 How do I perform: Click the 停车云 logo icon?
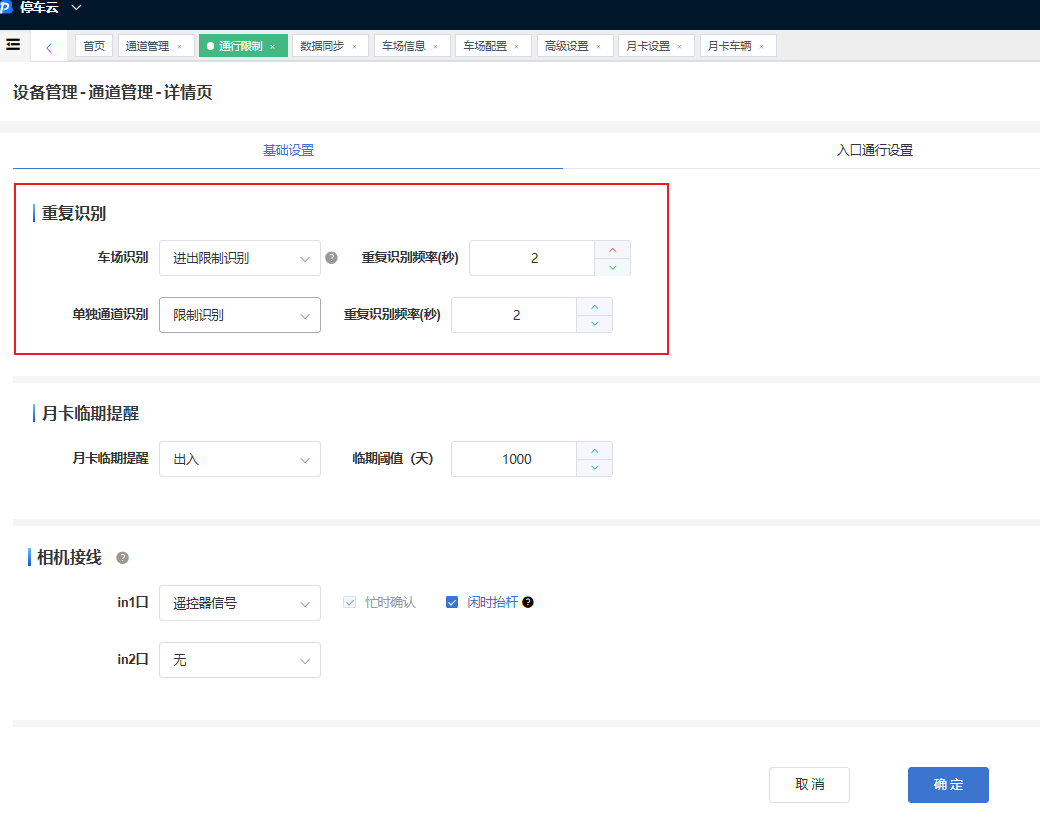click(6, 7)
